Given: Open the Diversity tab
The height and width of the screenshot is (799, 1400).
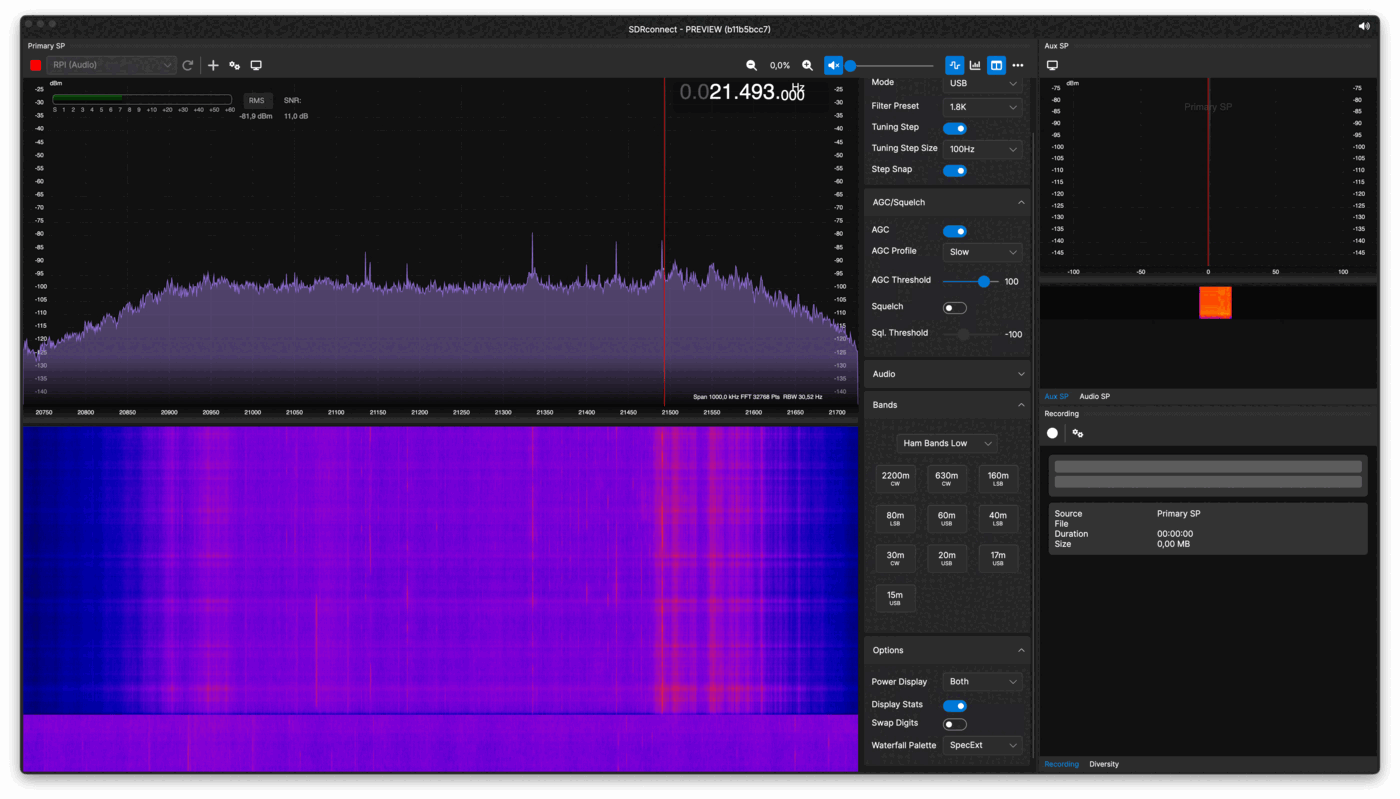Looking at the screenshot, I should pyautogui.click(x=1104, y=764).
